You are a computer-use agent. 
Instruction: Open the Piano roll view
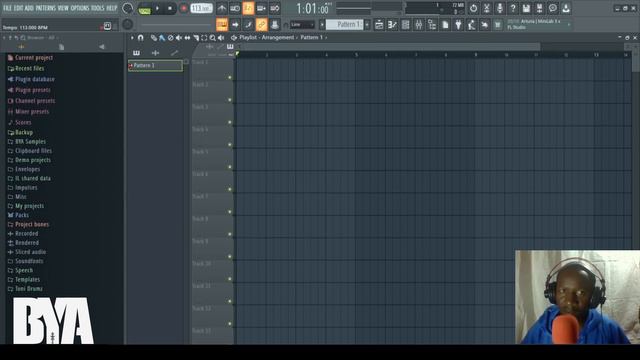pos(392,25)
